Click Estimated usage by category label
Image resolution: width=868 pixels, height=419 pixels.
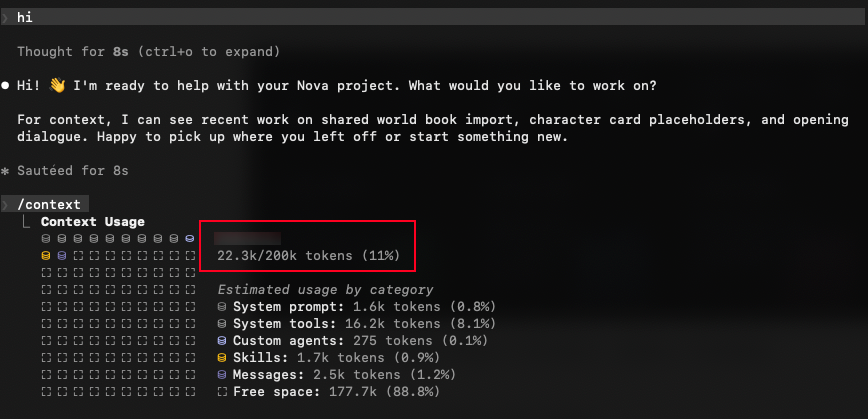[x=326, y=290]
